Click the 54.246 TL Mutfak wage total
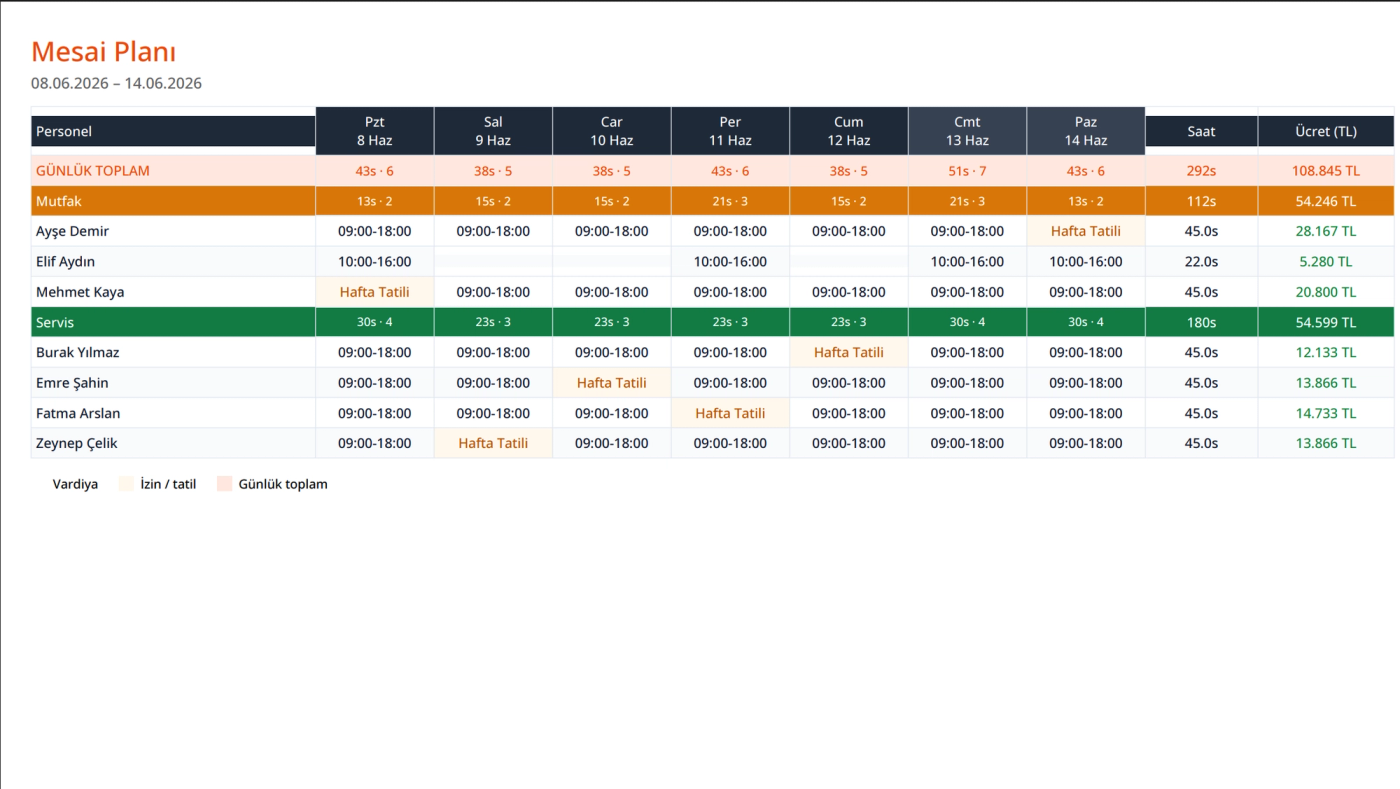This screenshot has width=1400, height=789. tap(1326, 201)
